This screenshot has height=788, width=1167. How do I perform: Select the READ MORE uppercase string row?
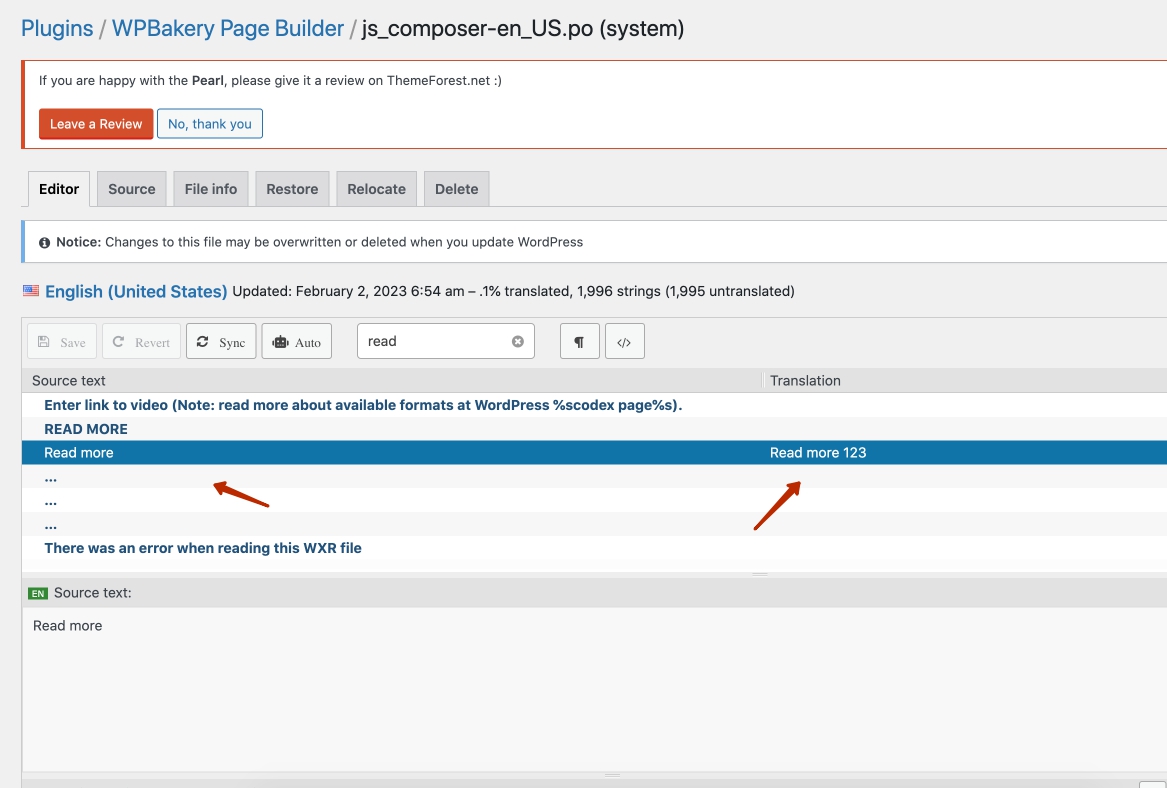click(86, 429)
